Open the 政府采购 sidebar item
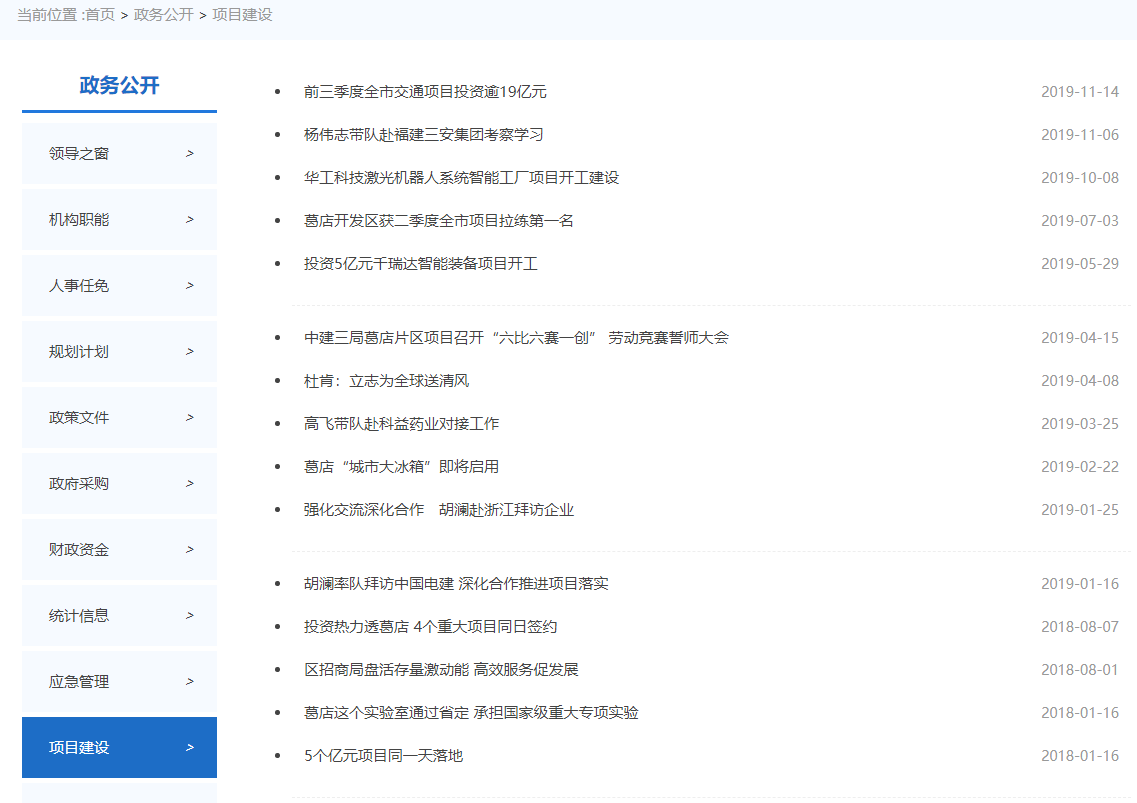 coord(119,483)
